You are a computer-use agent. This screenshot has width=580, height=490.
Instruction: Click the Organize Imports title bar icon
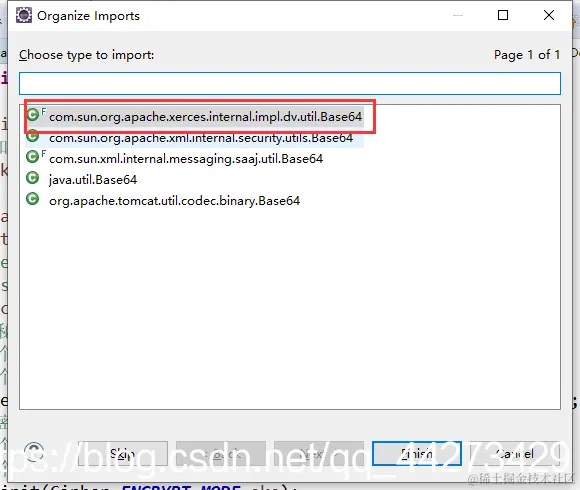click(24, 16)
